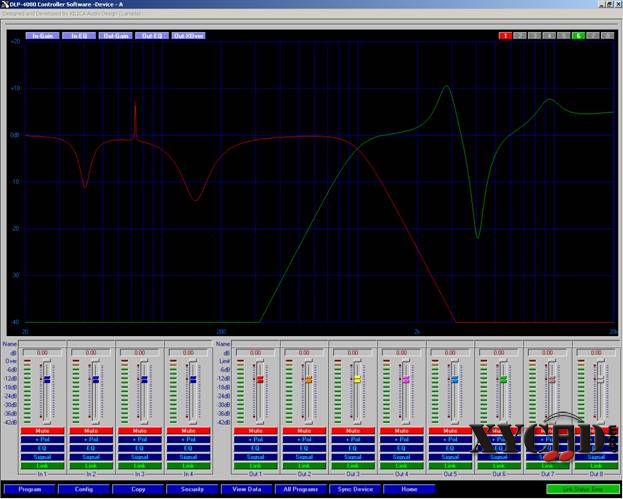623x499 pixels.
Task: Click the light blue Out 5 fader handle
Action: pyautogui.click(x=455, y=379)
